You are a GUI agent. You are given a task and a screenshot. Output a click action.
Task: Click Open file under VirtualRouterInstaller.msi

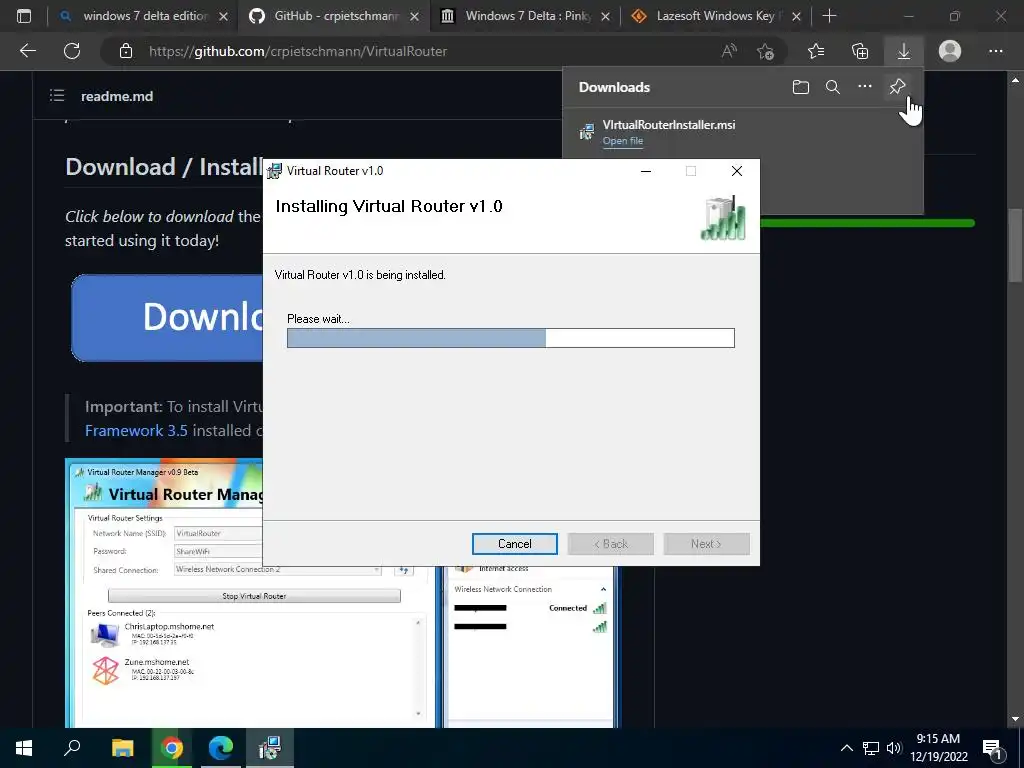click(622, 140)
